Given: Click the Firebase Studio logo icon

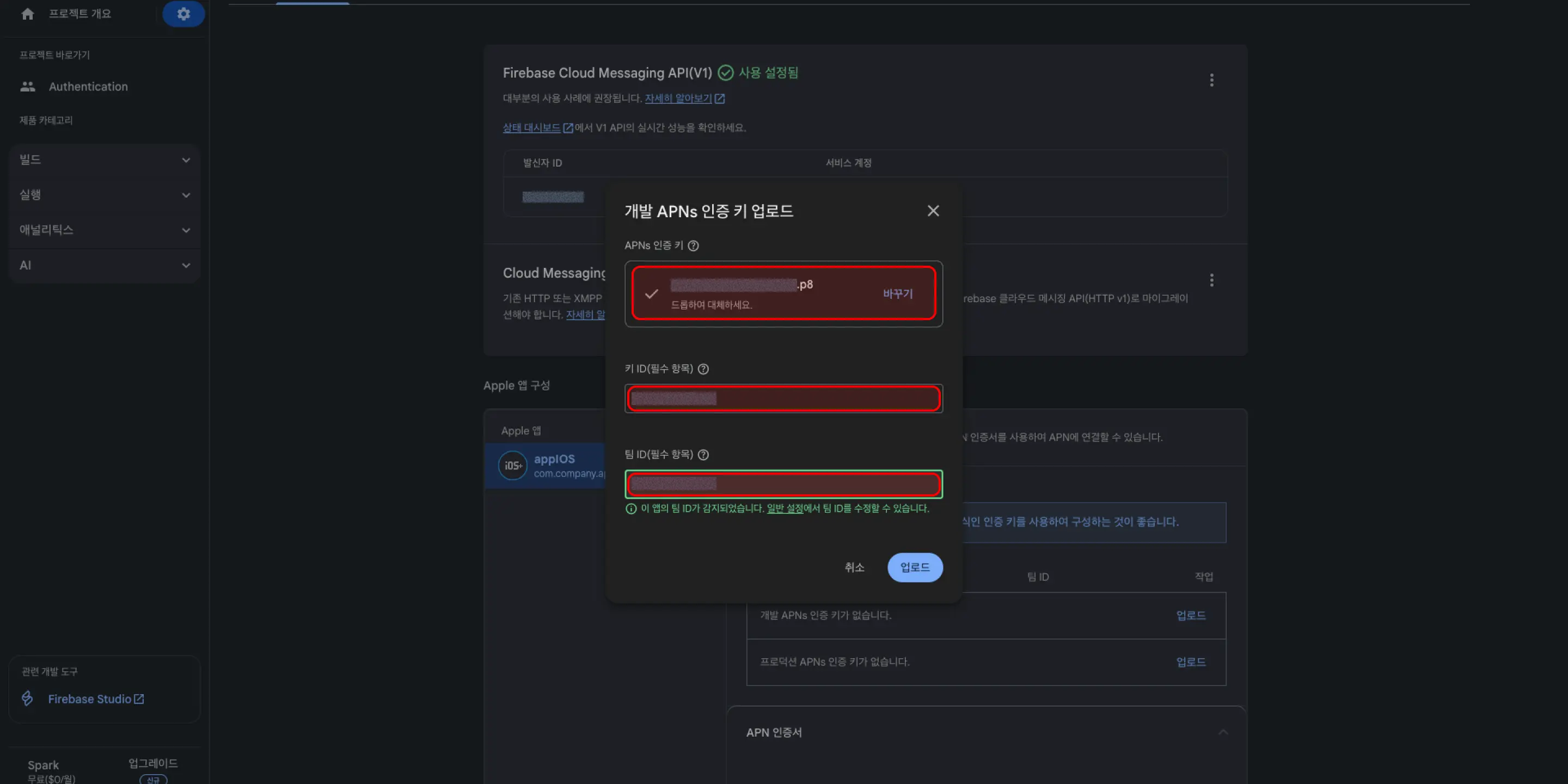Looking at the screenshot, I should (27, 698).
